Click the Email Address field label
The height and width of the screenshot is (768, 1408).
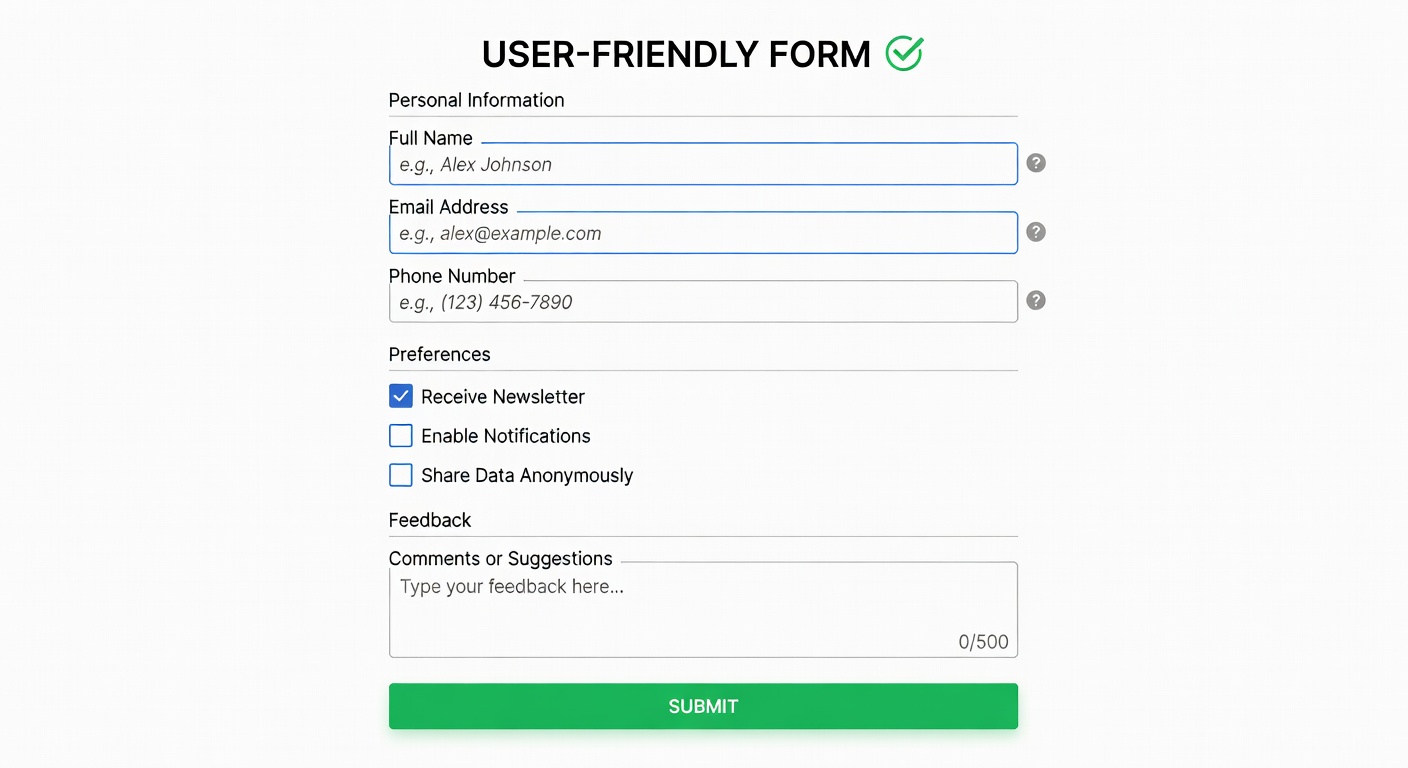448,207
